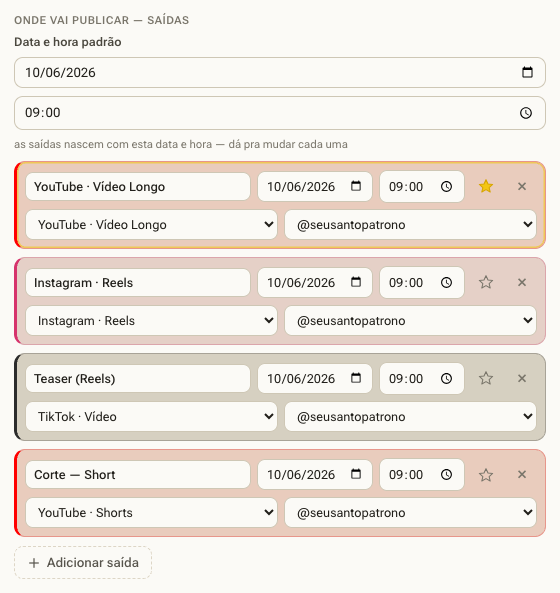
Task: Star the Corte — Short output
Action: pyautogui.click(x=486, y=475)
